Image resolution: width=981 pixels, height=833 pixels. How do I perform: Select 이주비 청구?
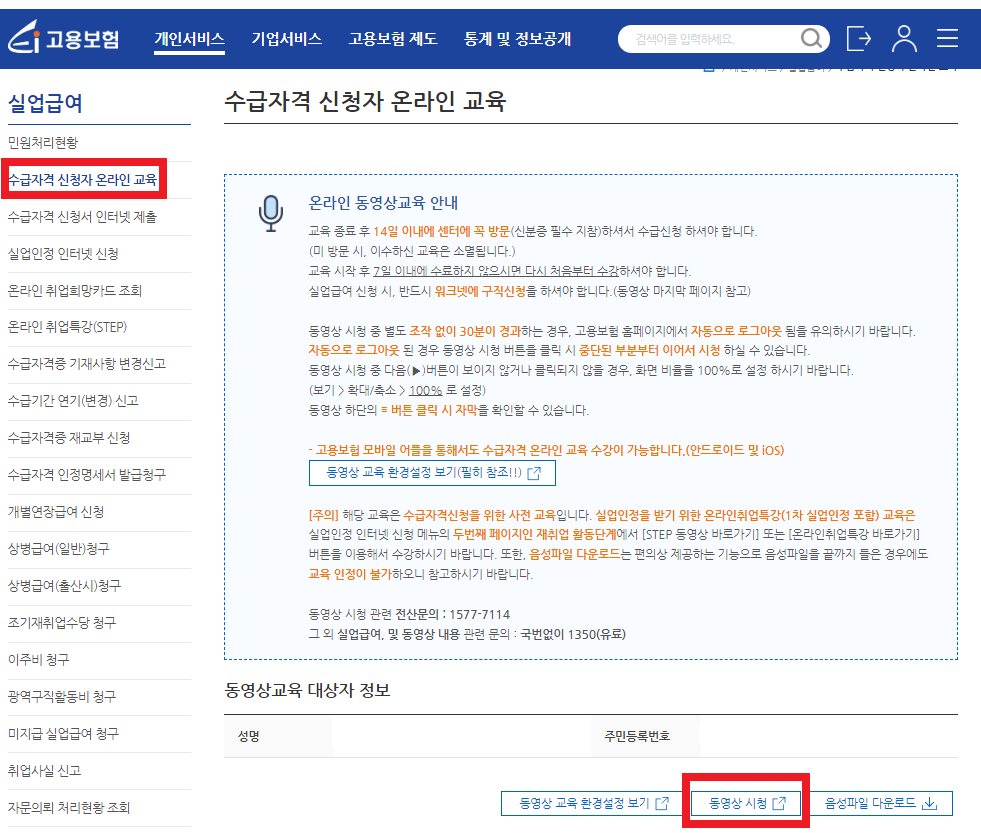[x=38, y=659]
